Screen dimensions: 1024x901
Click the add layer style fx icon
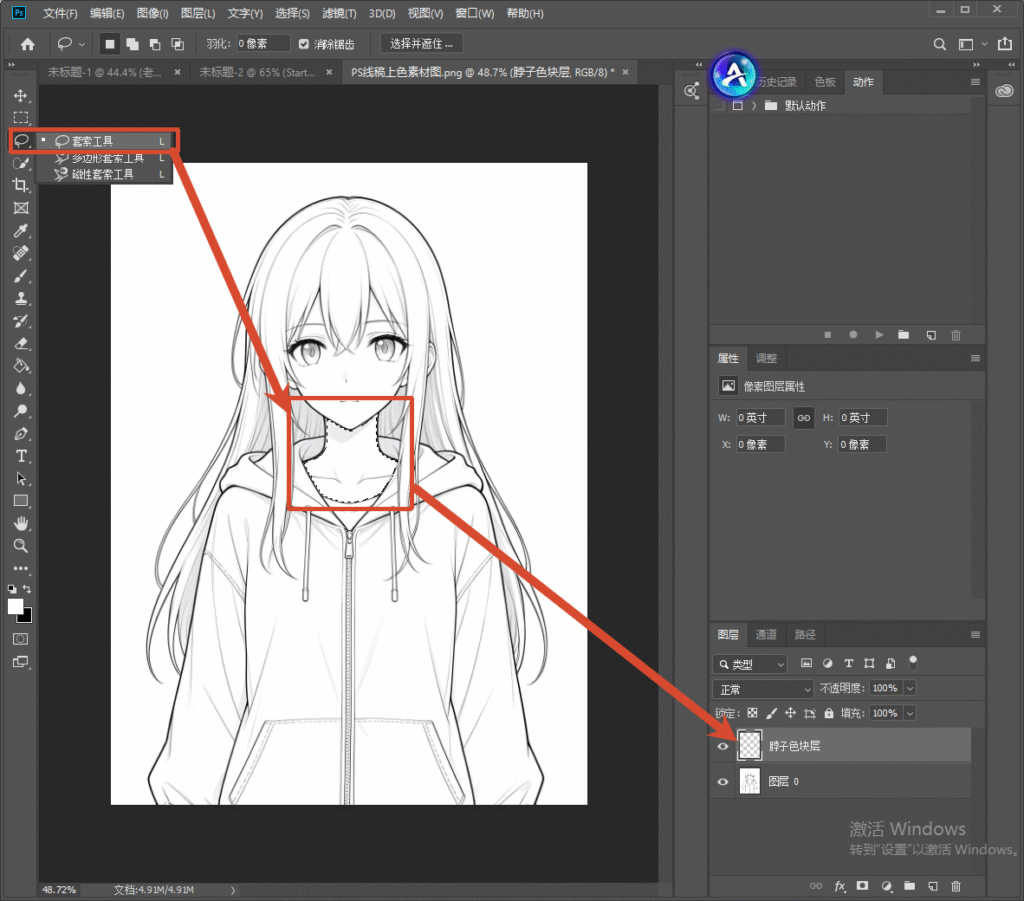840,886
